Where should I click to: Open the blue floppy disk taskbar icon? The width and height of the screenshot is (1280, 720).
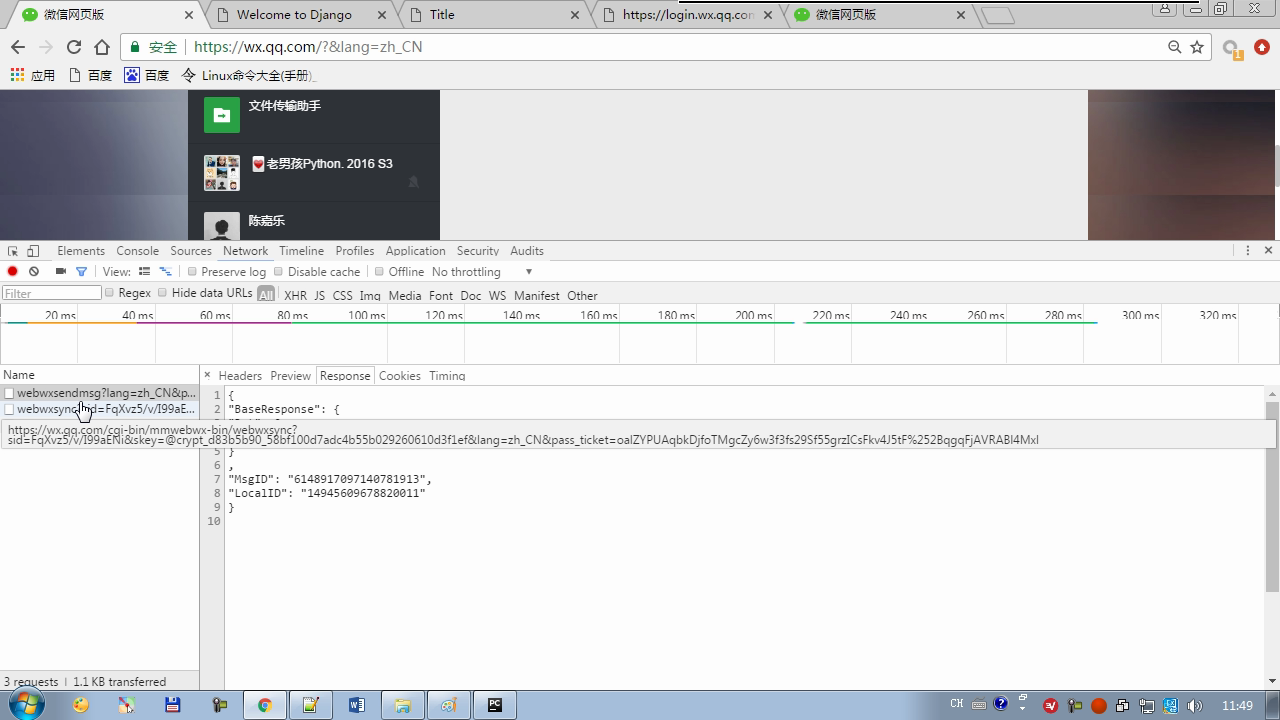pyautogui.click(x=172, y=705)
